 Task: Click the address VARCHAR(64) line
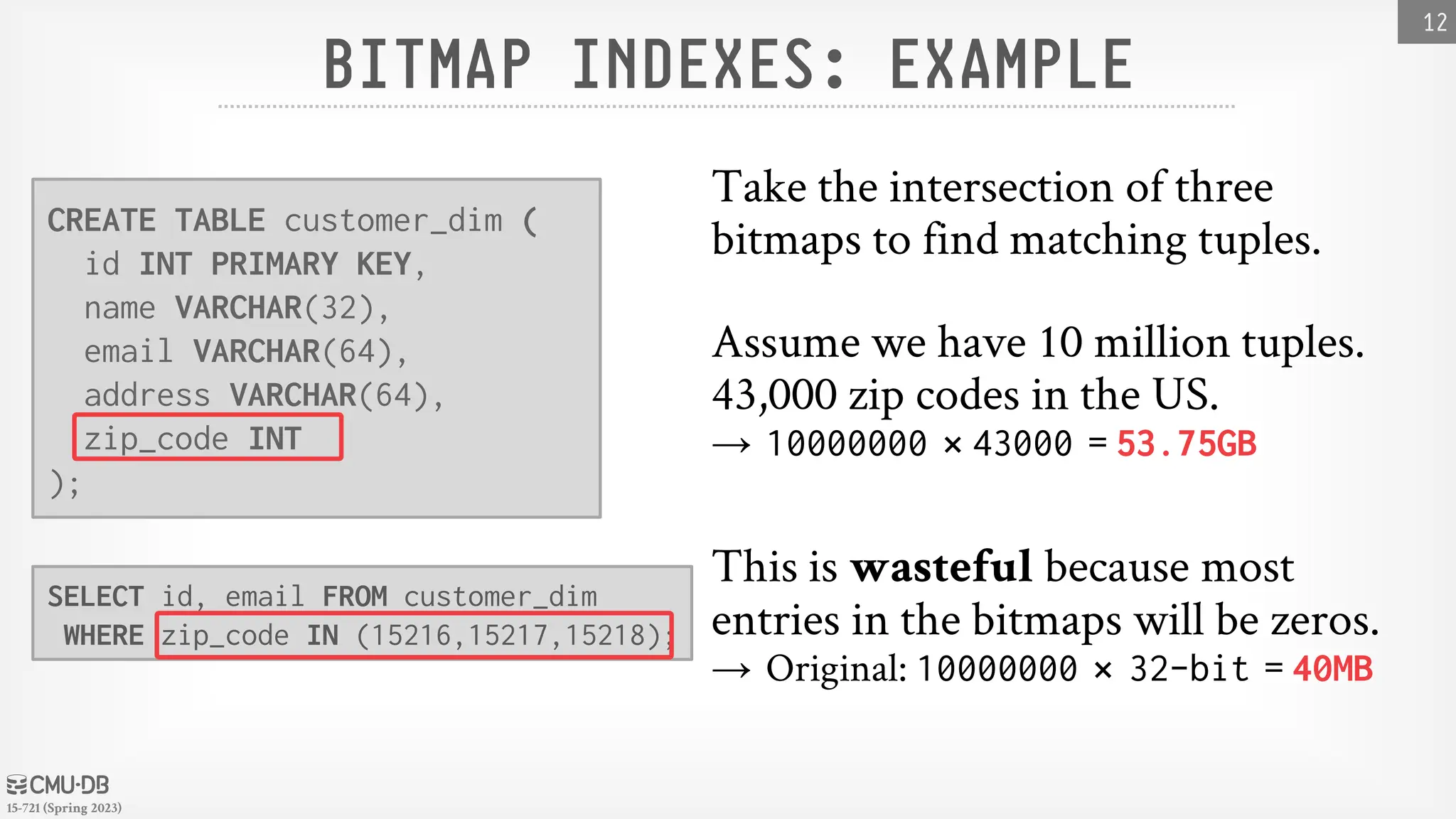pyautogui.click(x=263, y=395)
